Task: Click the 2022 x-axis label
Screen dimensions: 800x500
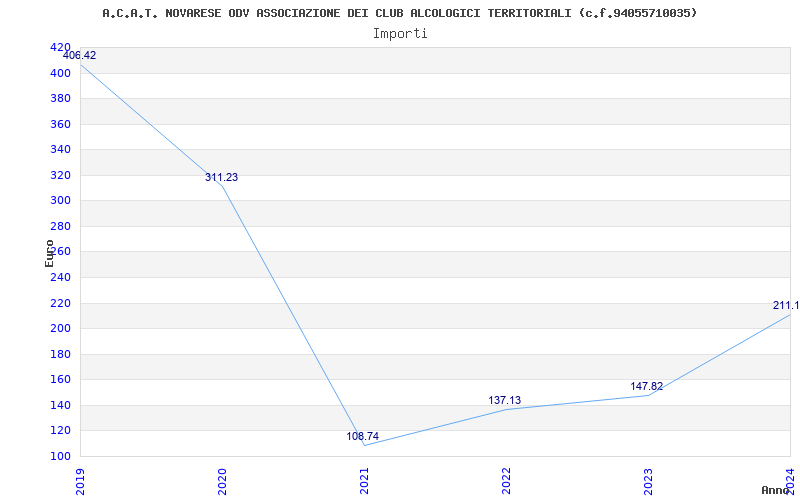Action: pos(506,481)
